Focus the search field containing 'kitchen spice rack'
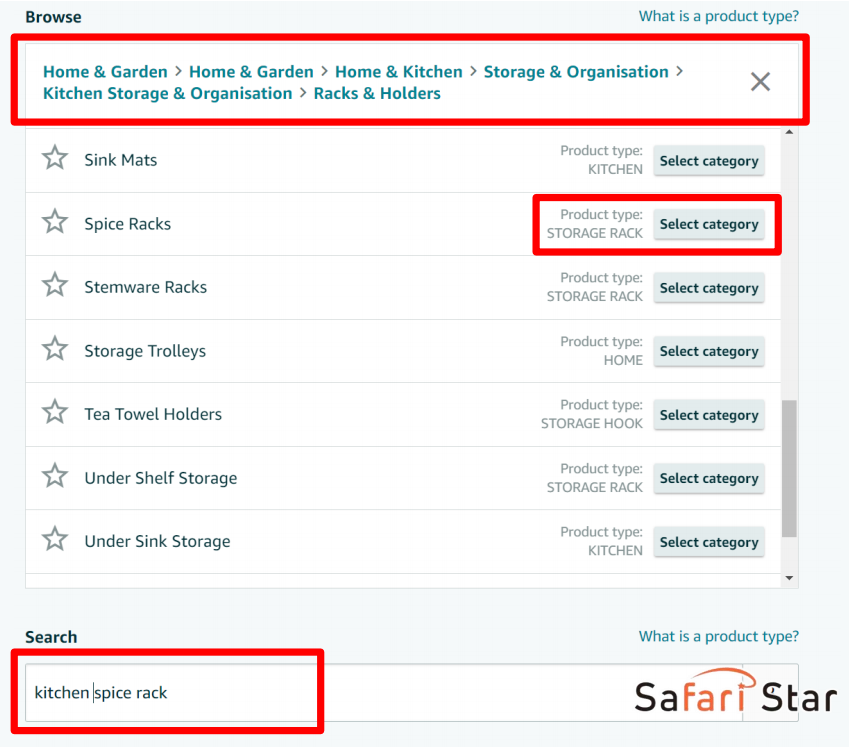Image resolution: width=849 pixels, height=747 pixels. (412, 692)
